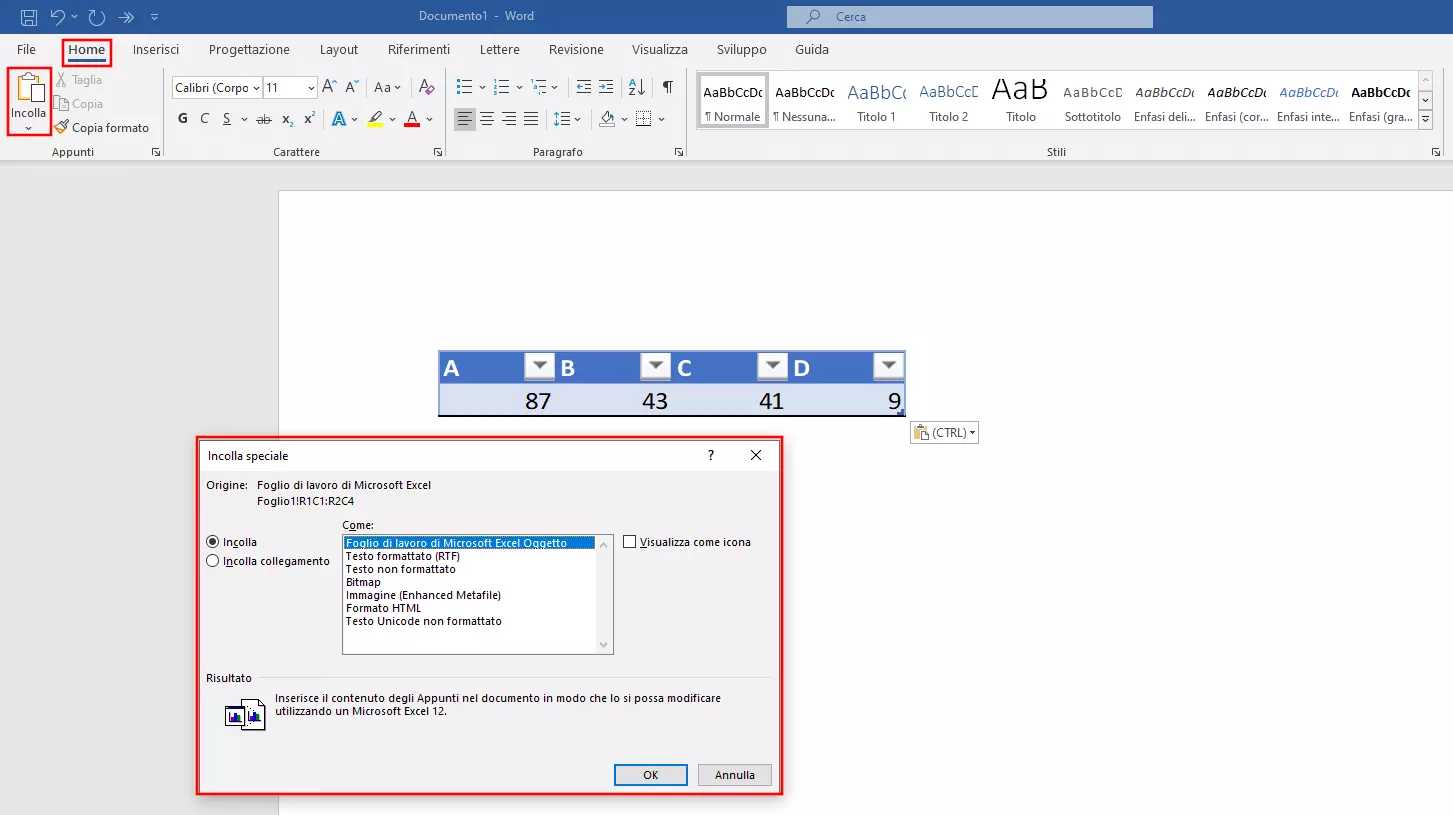Open Paragrafo dialog launcher
The height and width of the screenshot is (815, 1453).
pos(679,152)
